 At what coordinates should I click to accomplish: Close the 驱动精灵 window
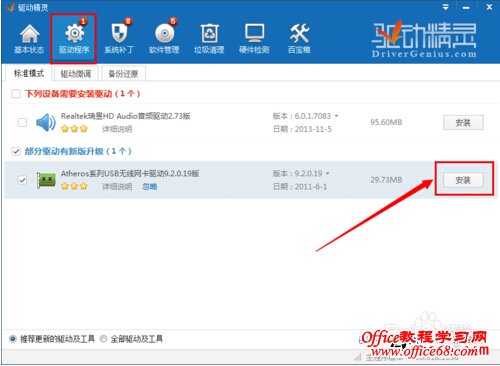[x=489, y=7]
